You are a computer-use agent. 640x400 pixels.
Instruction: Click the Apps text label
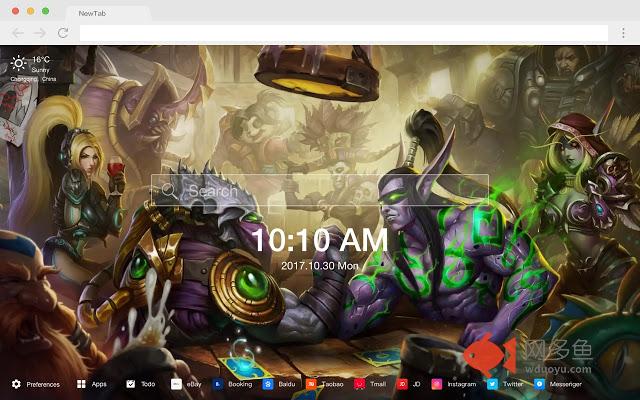click(x=99, y=384)
